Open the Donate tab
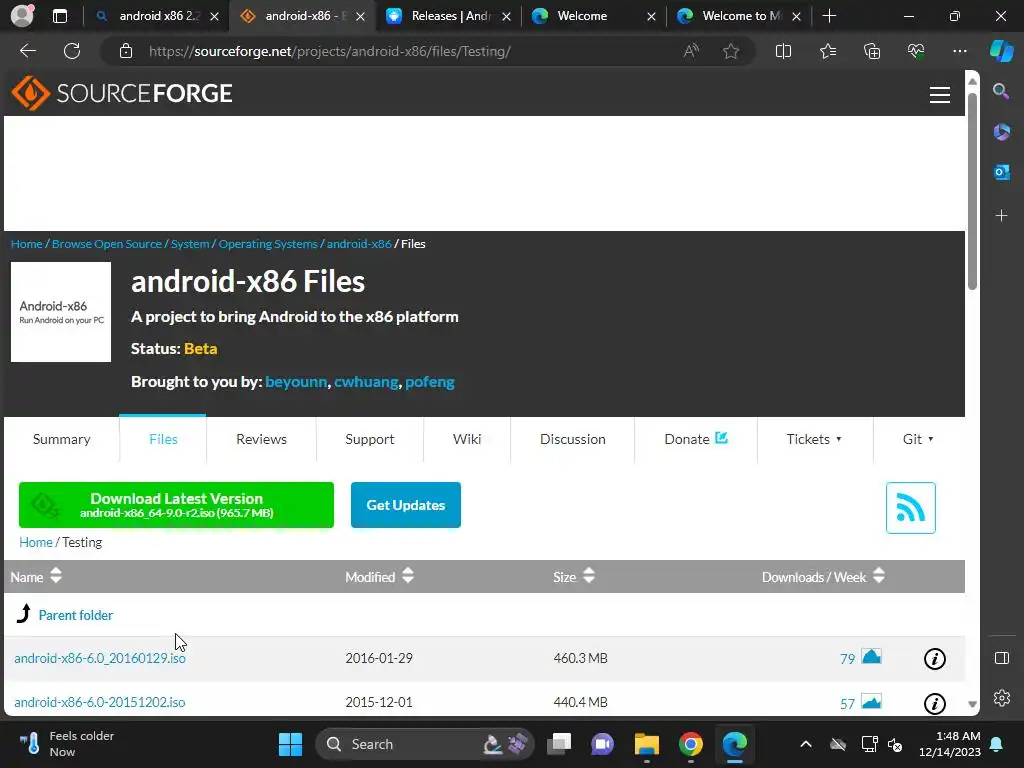1024x768 pixels. point(696,440)
